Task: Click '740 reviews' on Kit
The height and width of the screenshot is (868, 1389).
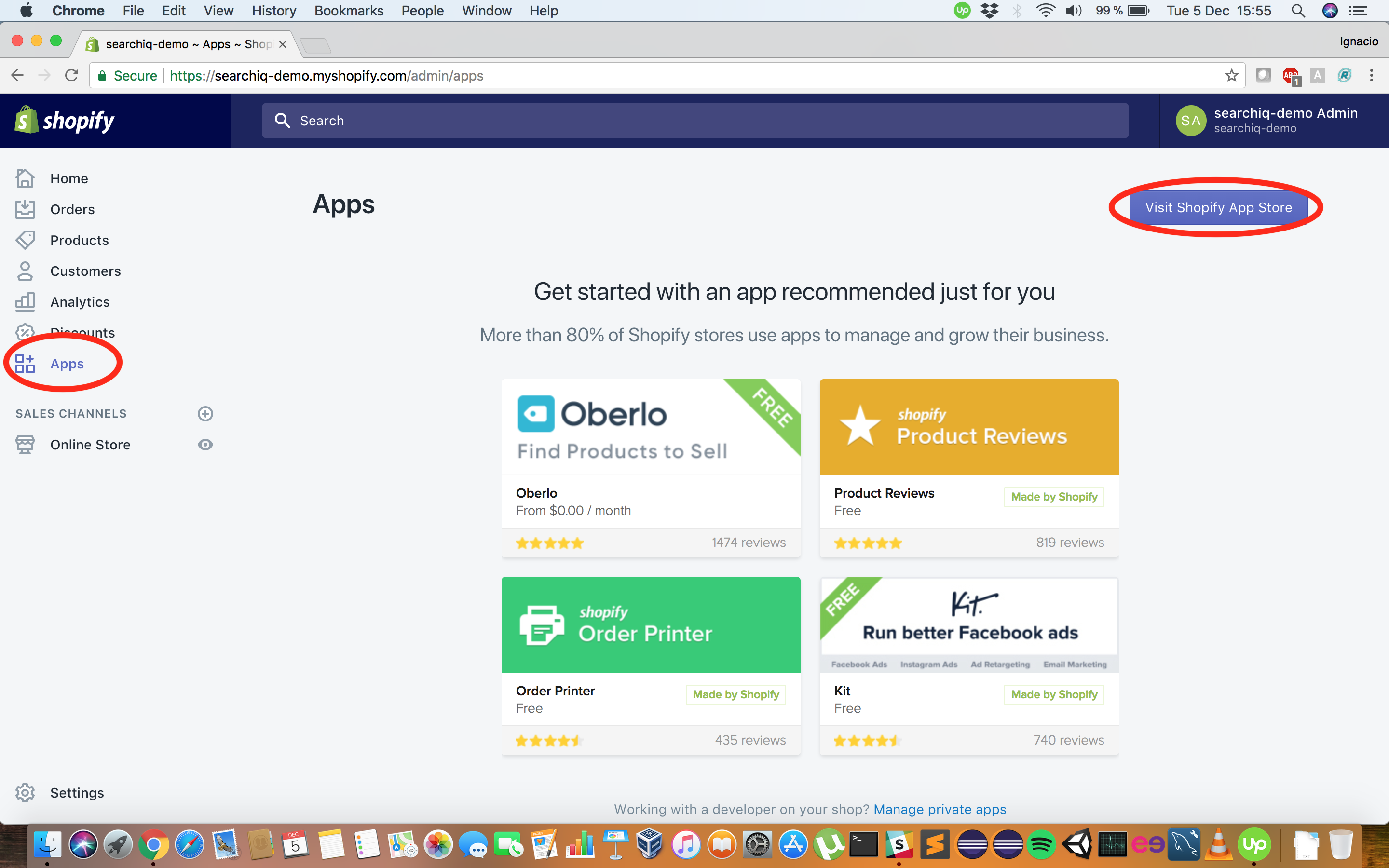Action: (1069, 740)
